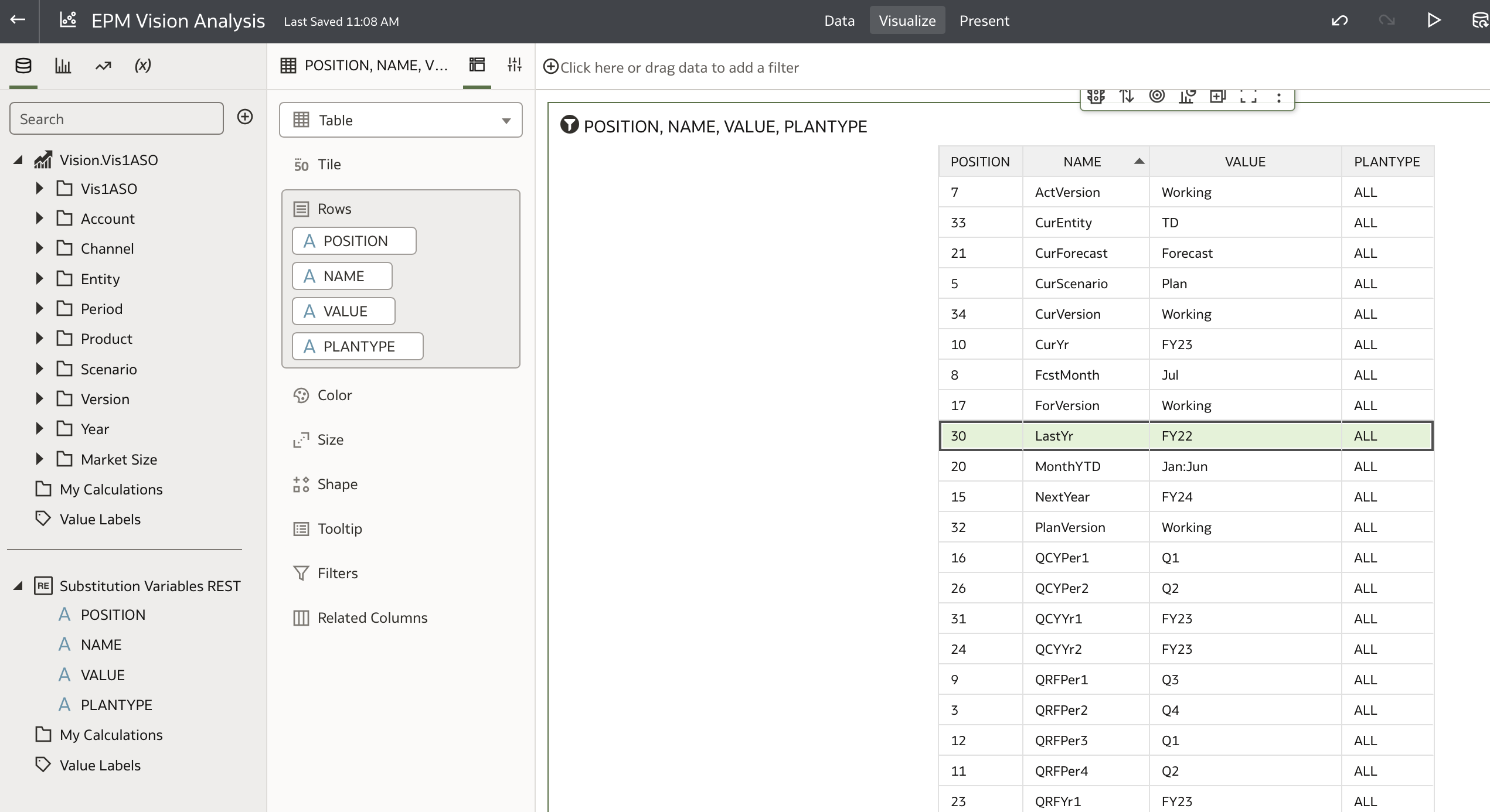This screenshot has height=812, width=1490.
Task: Expand the Market Size folder
Action: point(39,459)
